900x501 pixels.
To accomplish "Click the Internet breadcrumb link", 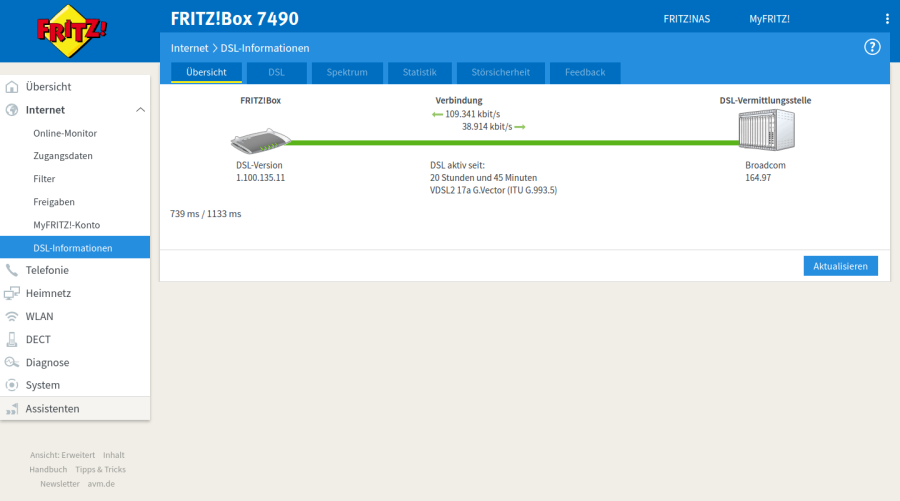I will tap(189, 48).
